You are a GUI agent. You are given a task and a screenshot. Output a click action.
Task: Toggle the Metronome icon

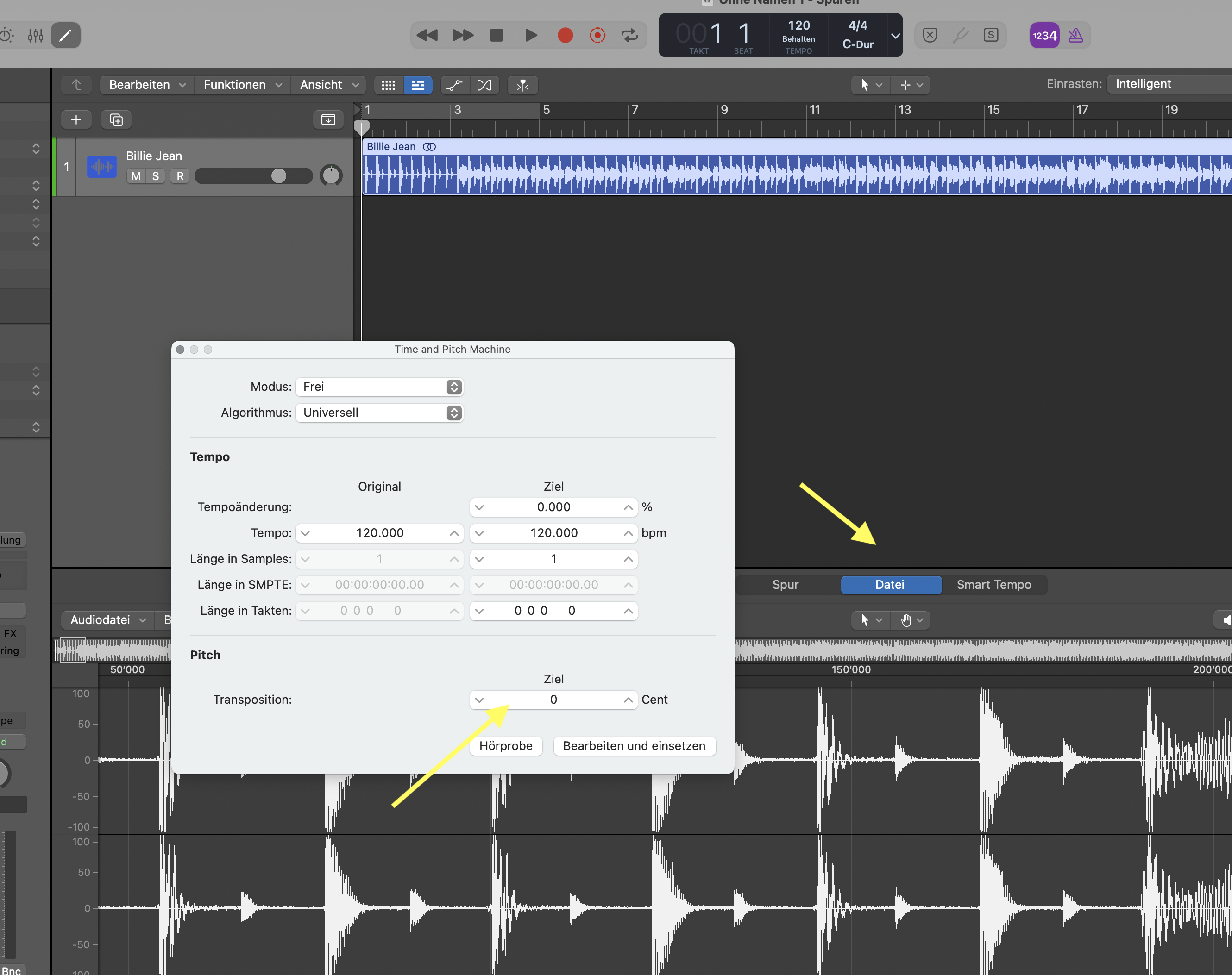pos(1075,35)
